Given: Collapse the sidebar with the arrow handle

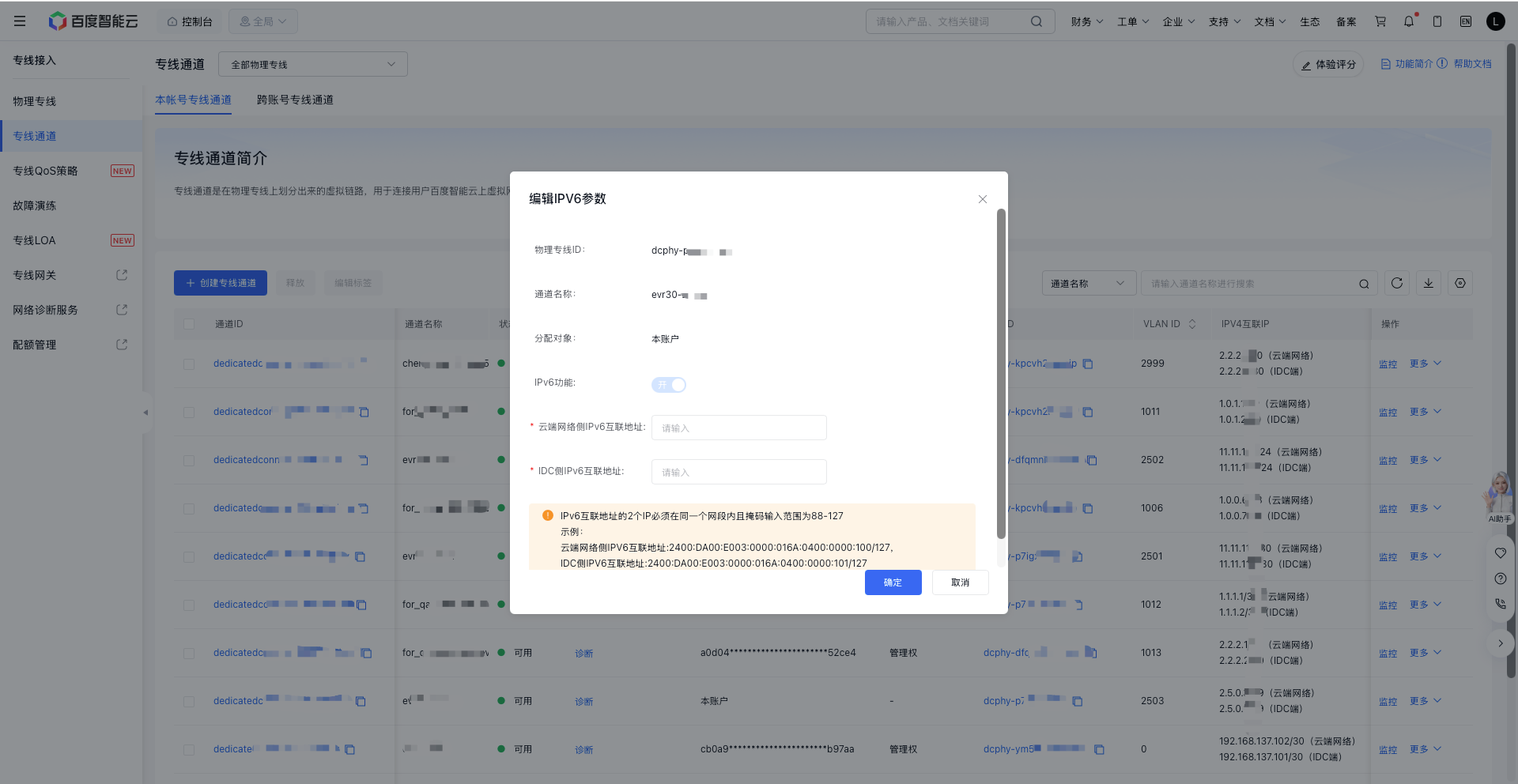Looking at the screenshot, I should pos(145,413).
